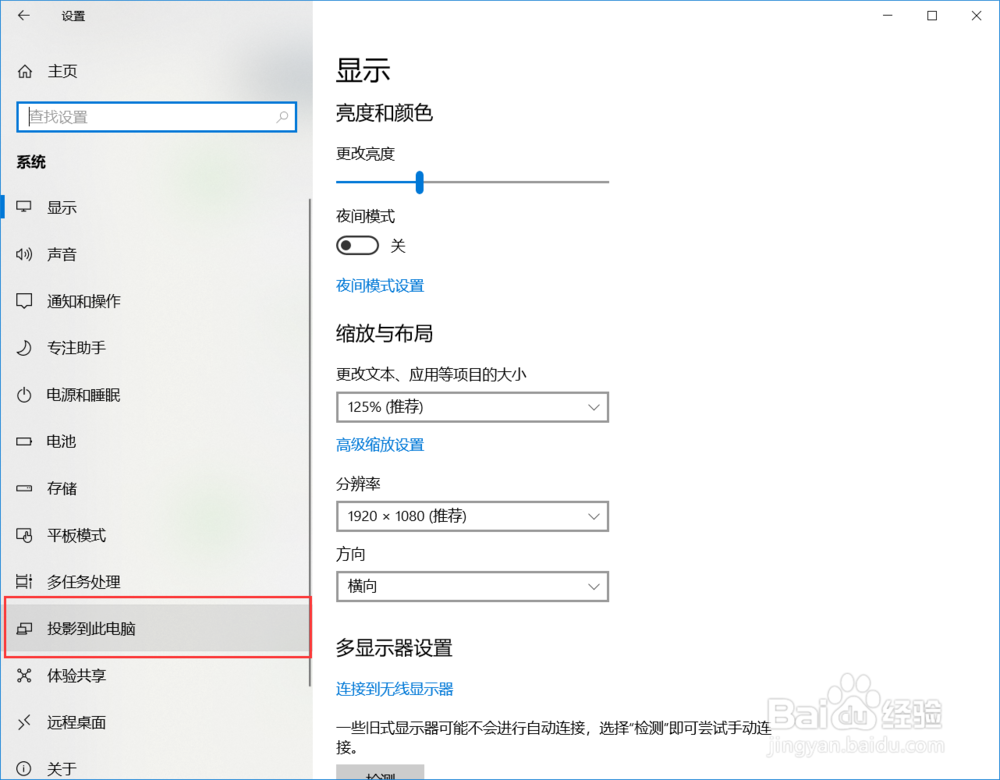Expand the 横向 orientation dropdown
This screenshot has width=1000, height=780.
(472, 586)
